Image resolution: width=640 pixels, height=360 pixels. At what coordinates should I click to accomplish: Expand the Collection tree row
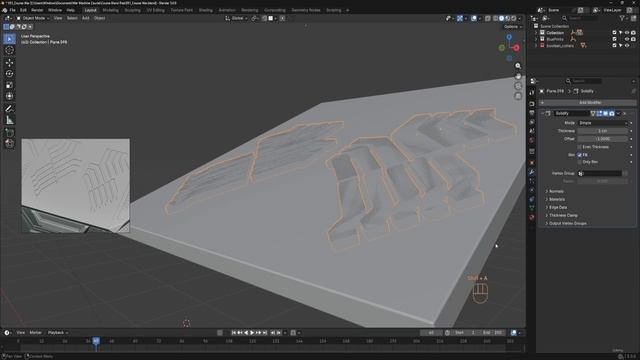coord(536,33)
